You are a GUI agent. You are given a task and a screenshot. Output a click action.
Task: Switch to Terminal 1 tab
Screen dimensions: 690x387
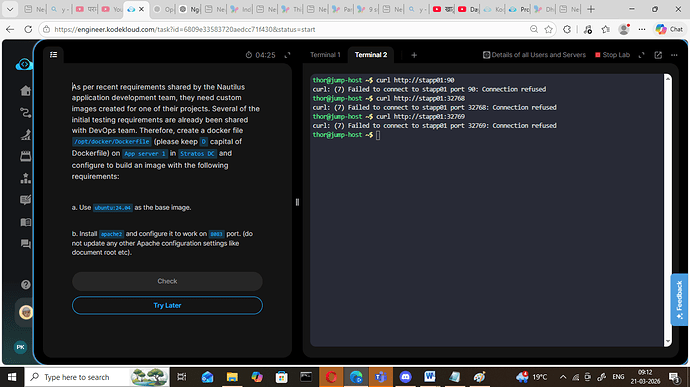point(325,55)
